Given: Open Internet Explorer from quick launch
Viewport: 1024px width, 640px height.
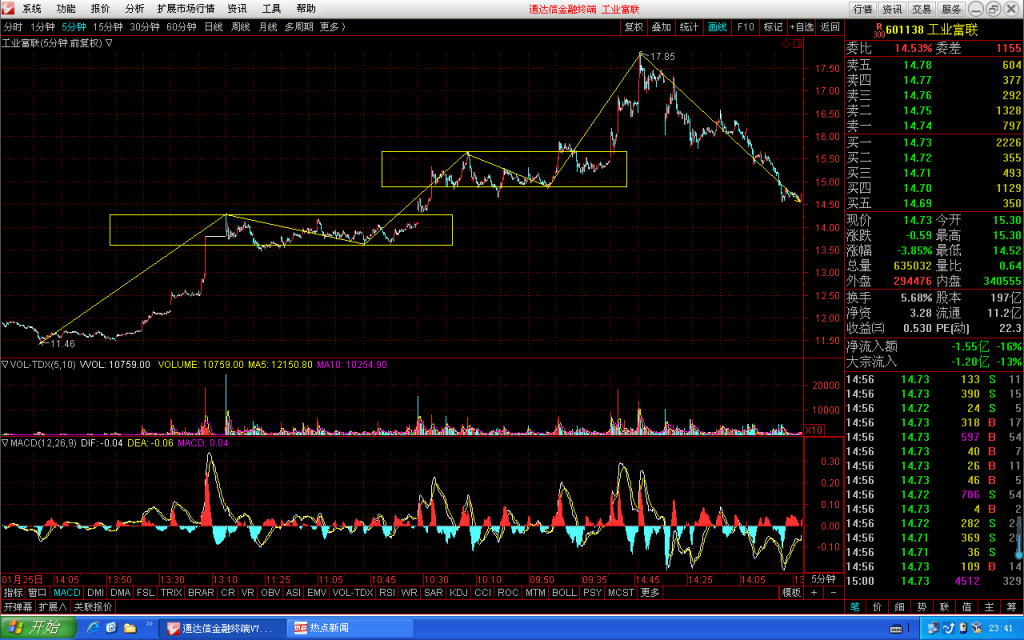Looking at the screenshot, I should (x=93, y=628).
